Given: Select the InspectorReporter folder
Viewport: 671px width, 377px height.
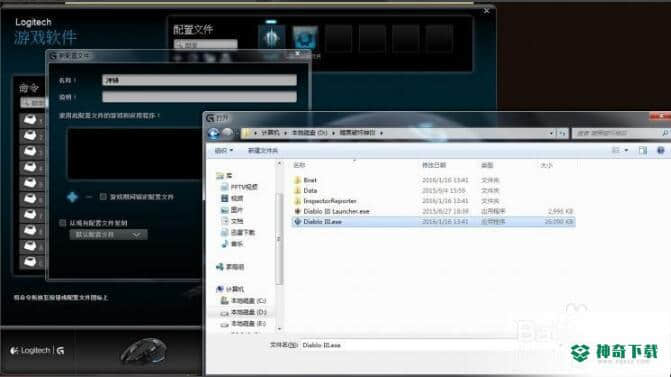Looking at the screenshot, I should click(x=330, y=201).
